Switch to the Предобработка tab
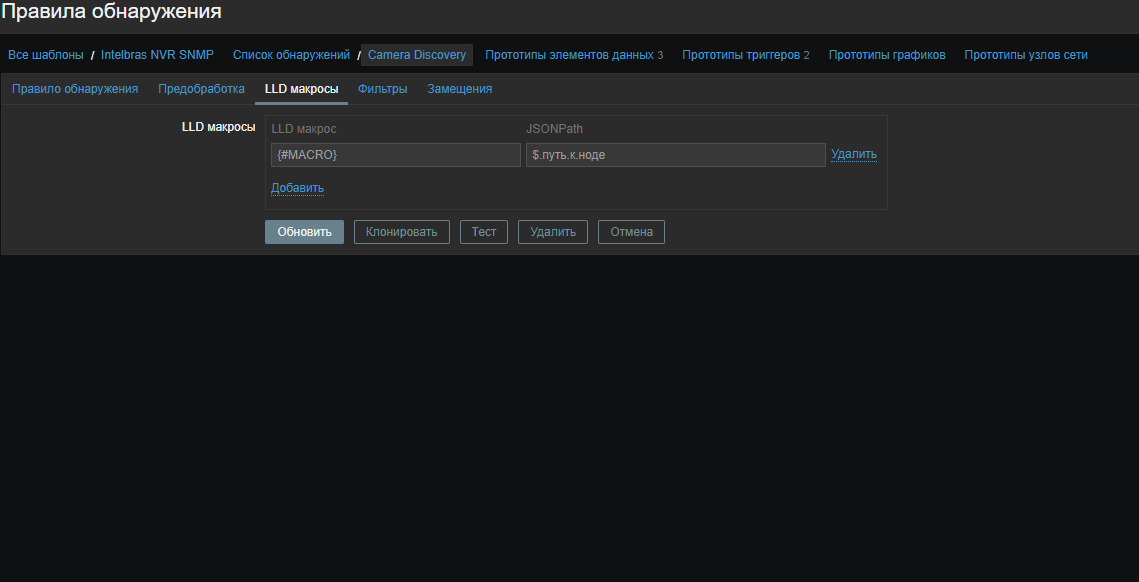This screenshot has height=582, width=1139. click(201, 89)
